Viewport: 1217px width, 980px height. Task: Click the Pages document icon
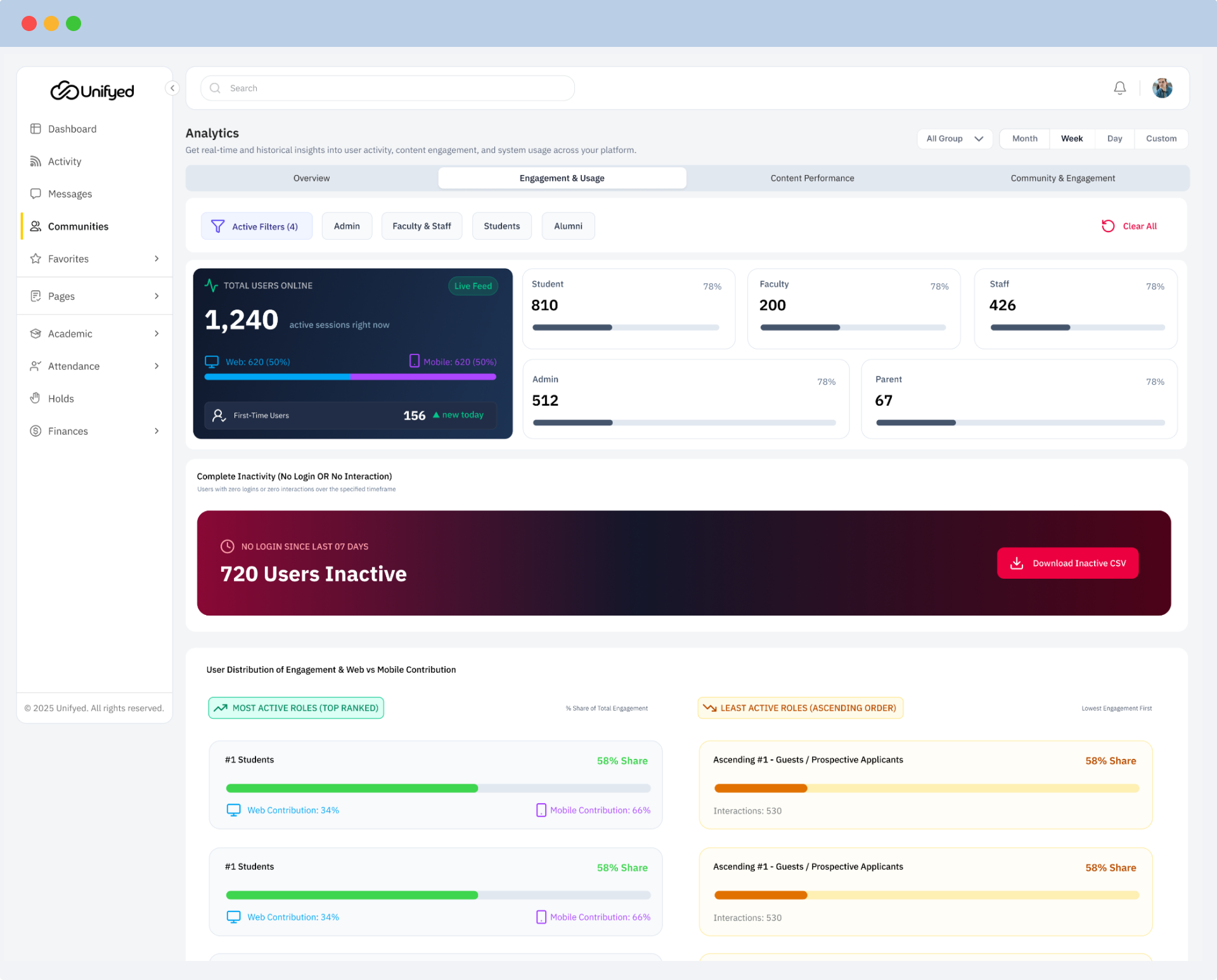(35, 296)
